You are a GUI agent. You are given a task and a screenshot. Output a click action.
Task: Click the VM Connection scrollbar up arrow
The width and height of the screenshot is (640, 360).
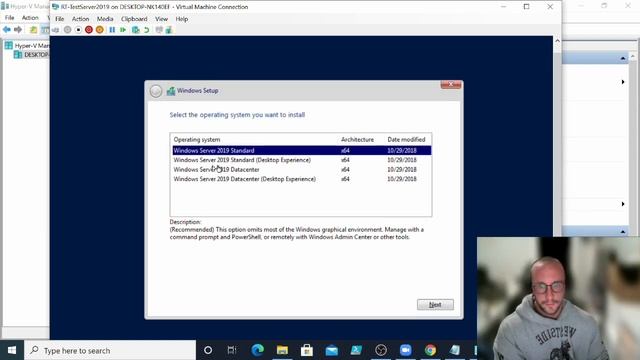pyautogui.click(x=557, y=40)
